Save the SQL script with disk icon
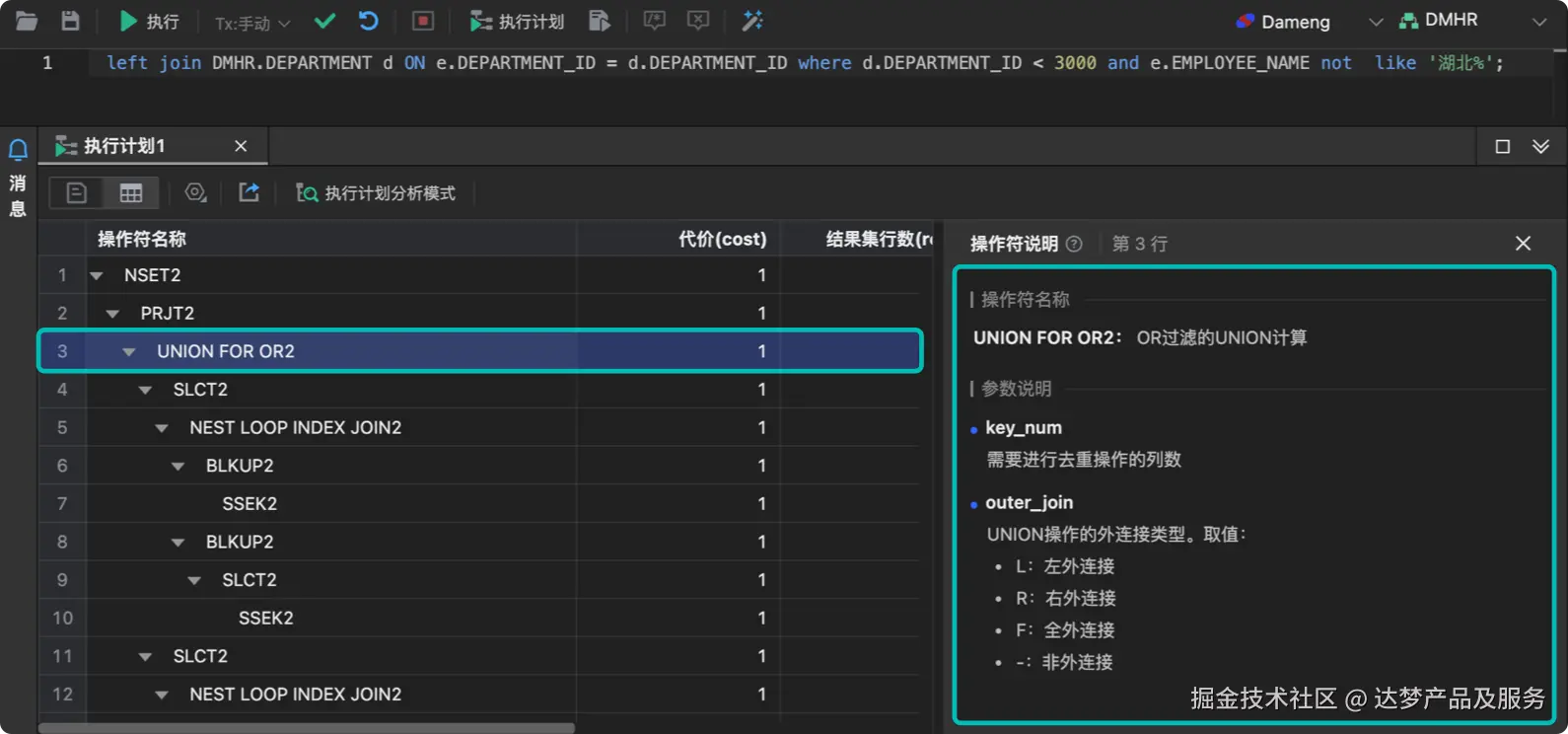Viewport: 1568px width, 734px height. tap(70, 21)
